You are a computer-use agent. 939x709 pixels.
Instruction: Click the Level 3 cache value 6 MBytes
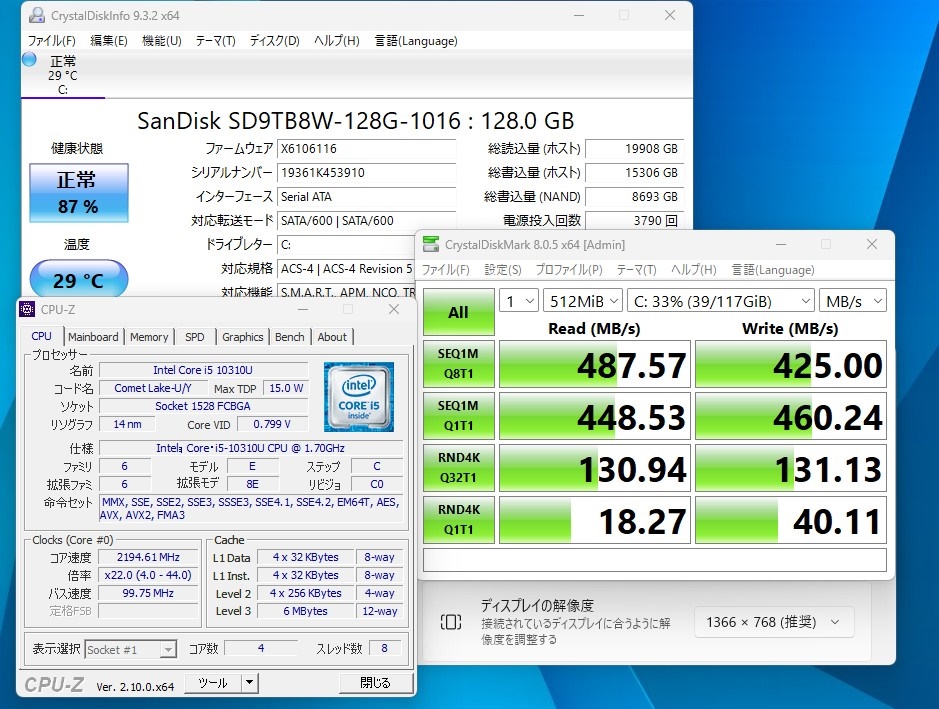tap(305, 611)
